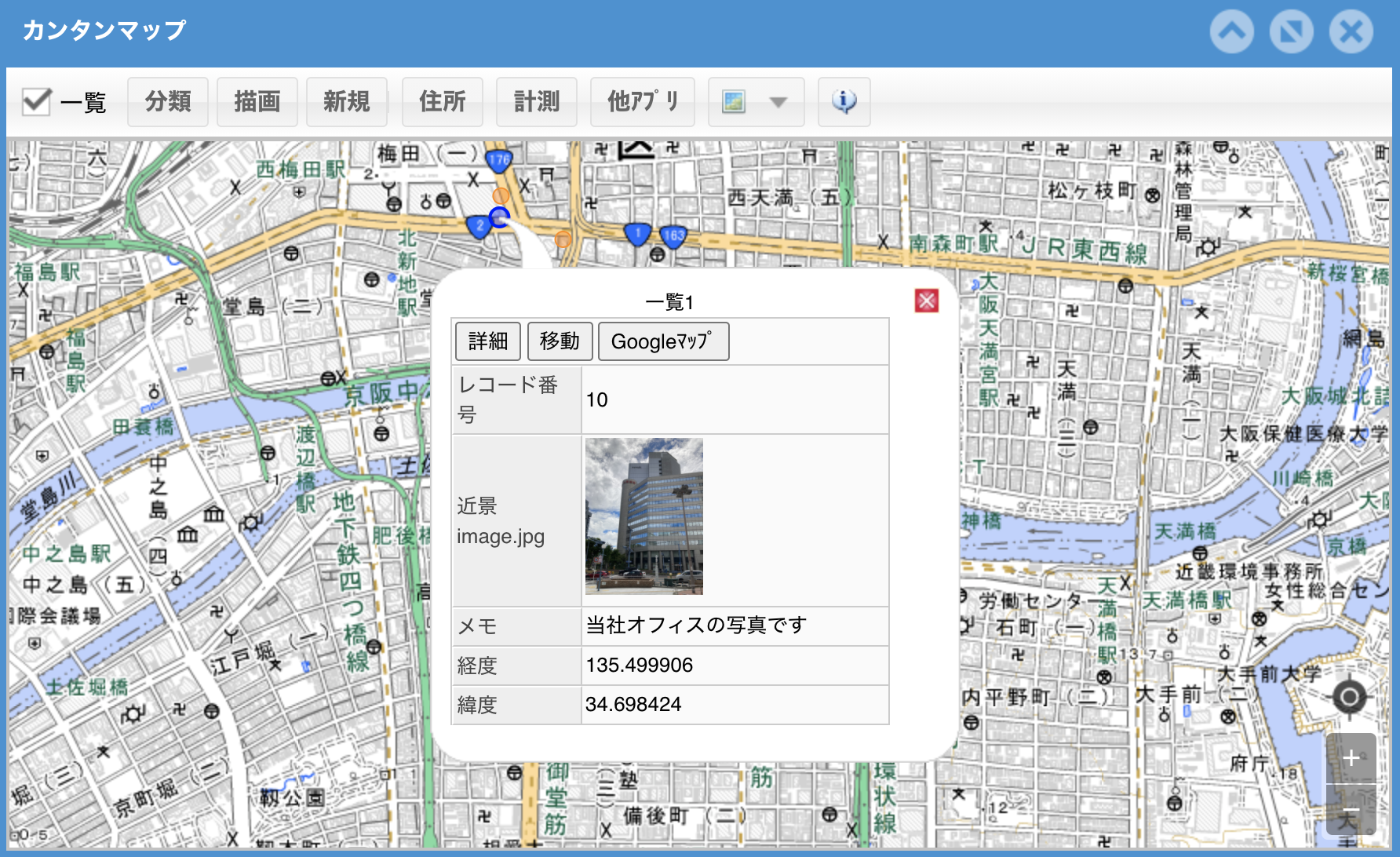Click the route 163 shield on map
The height and width of the screenshot is (857, 1400).
[x=673, y=235]
